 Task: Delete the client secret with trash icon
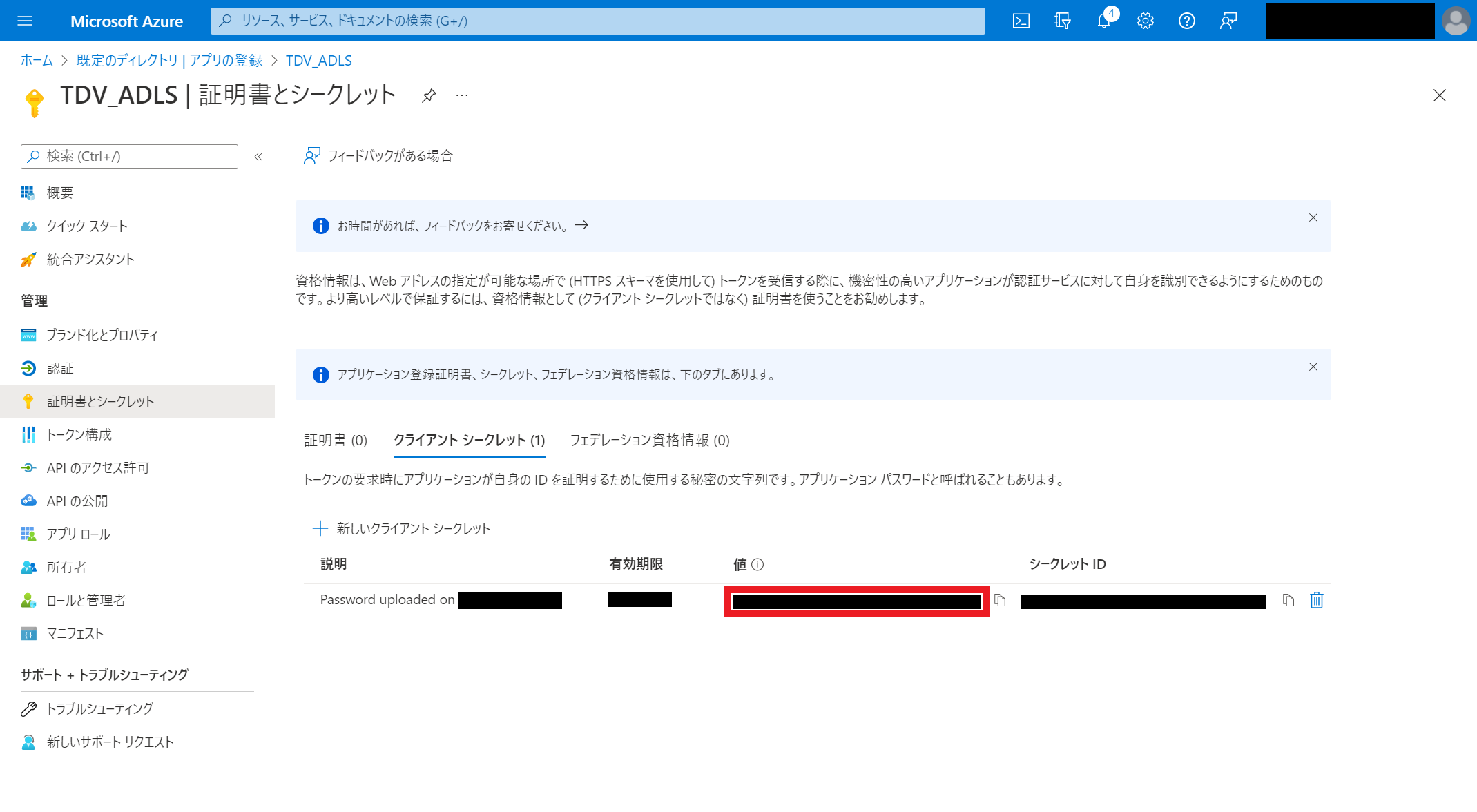(x=1317, y=600)
